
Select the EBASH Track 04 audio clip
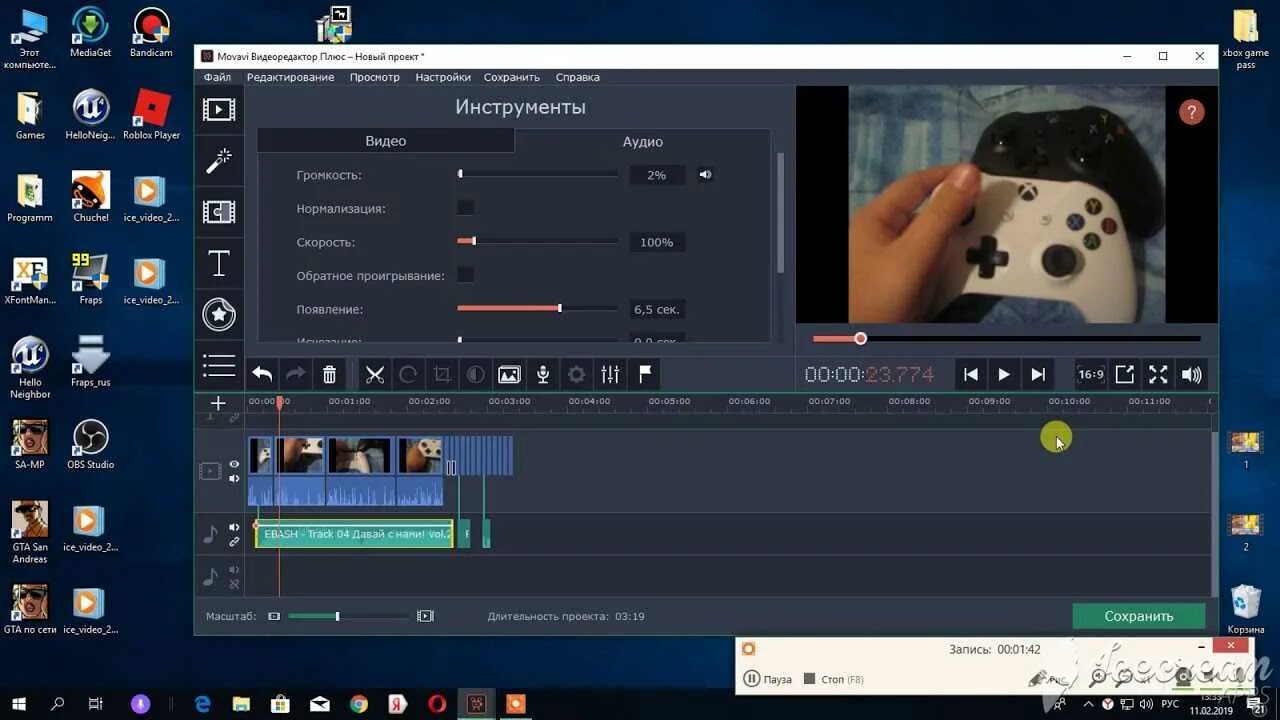[x=354, y=534]
